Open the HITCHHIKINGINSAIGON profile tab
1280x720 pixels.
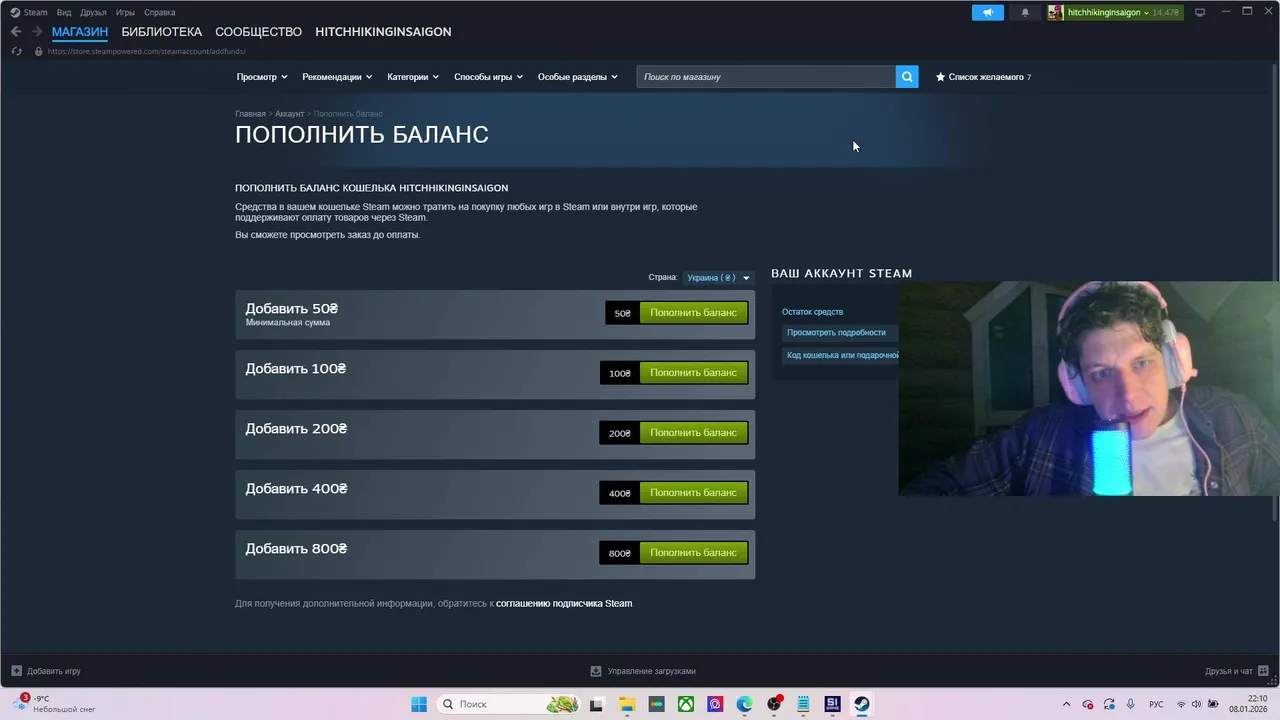coord(383,32)
